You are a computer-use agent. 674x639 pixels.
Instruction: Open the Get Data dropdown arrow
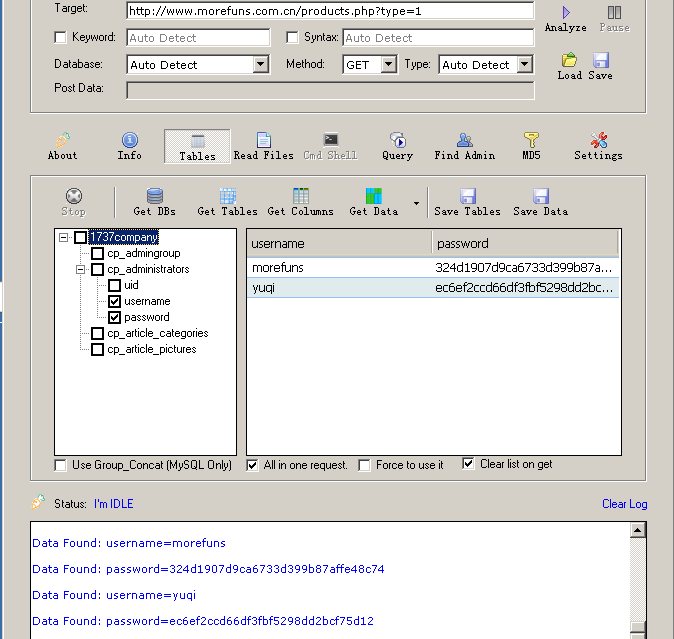pyautogui.click(x=416, y=203)
